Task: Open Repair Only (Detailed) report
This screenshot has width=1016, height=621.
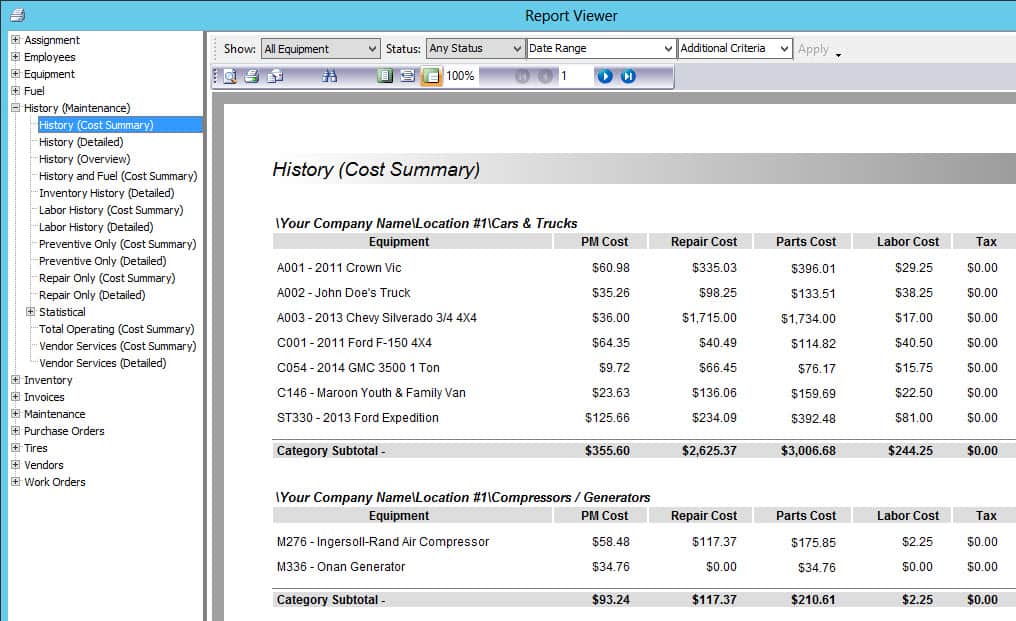Action: point(92,295)
